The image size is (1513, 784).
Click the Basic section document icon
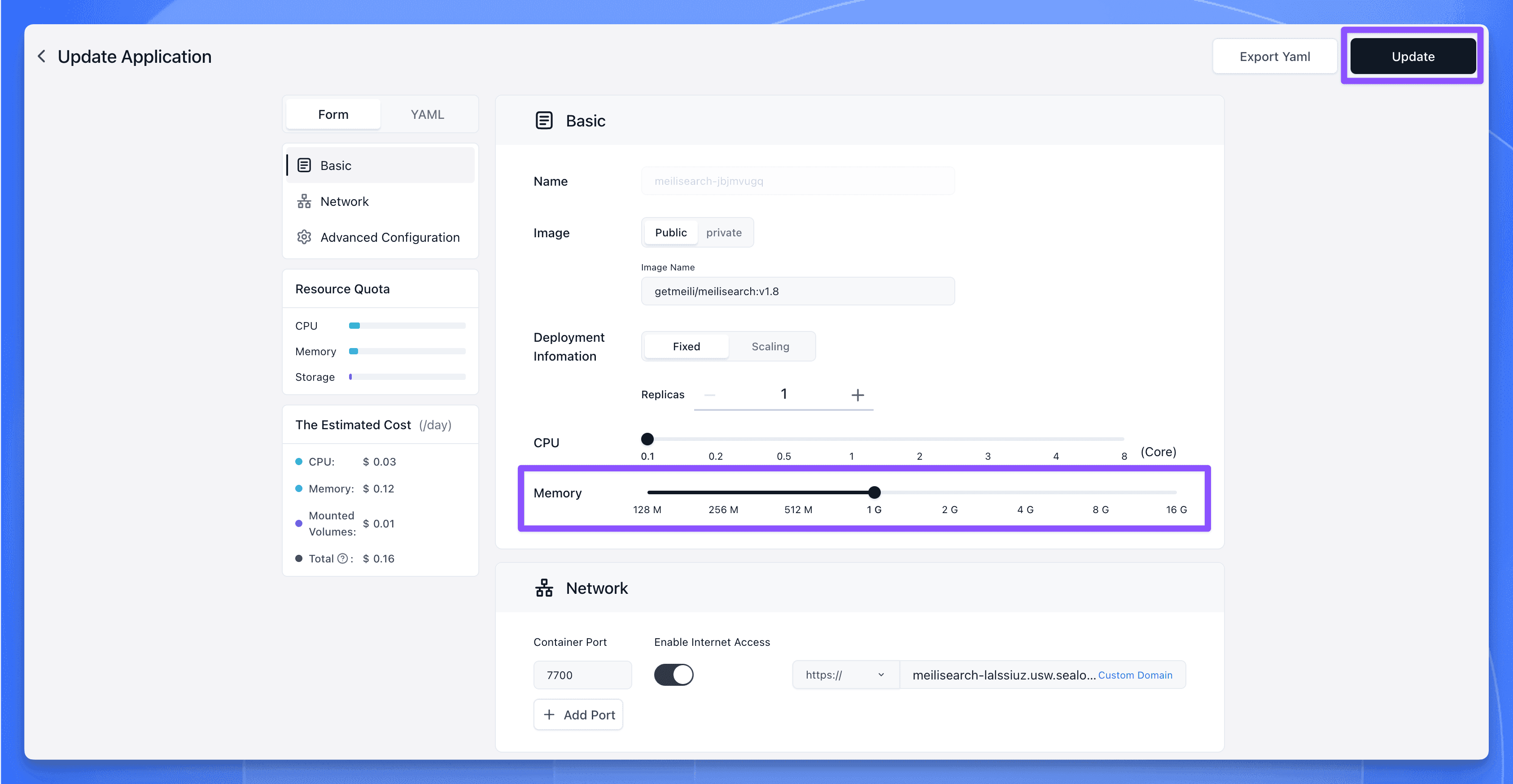tap(543, 120)
